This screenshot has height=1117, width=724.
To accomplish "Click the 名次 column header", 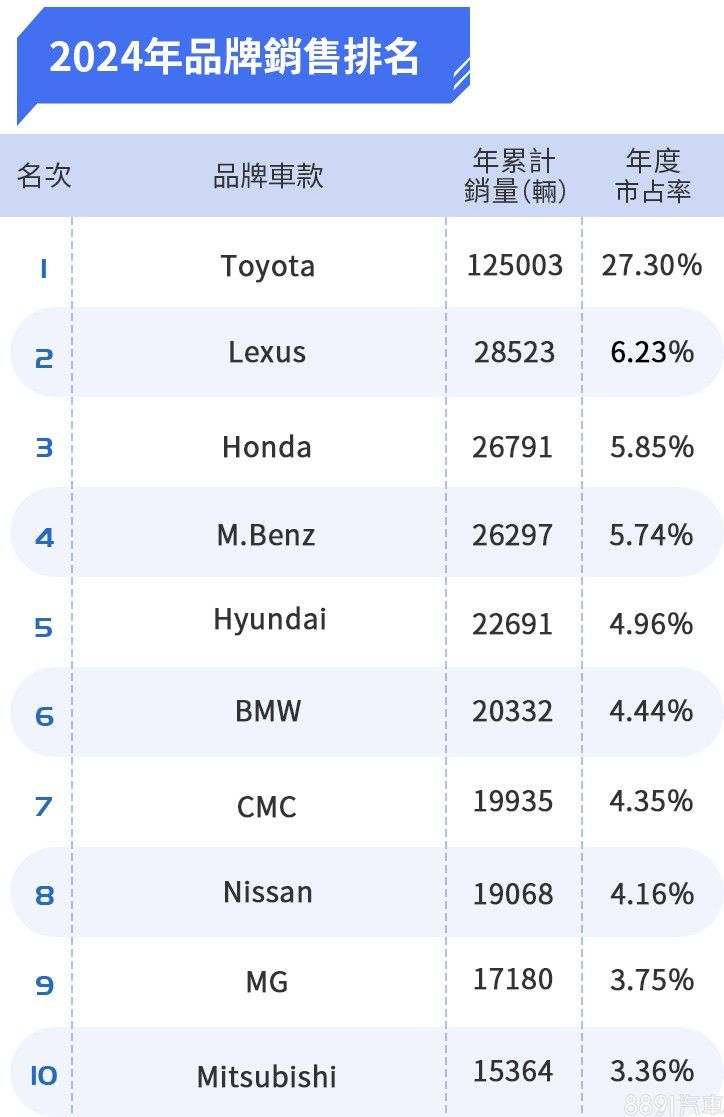I will coord(44,176).
